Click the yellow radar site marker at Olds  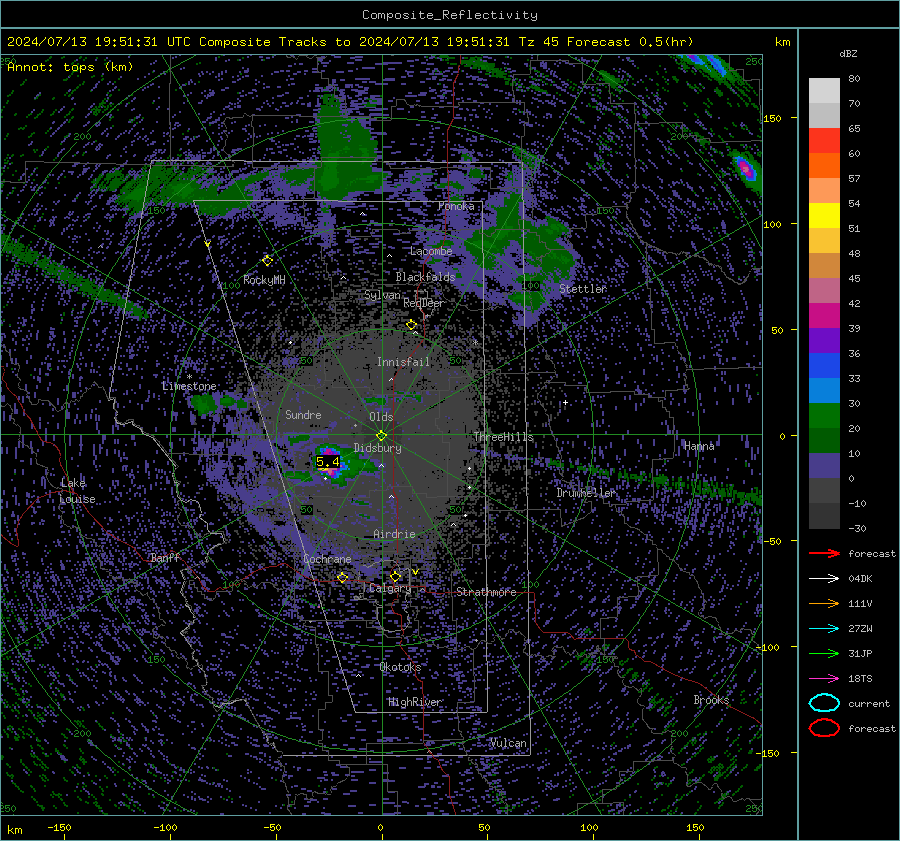[x=381, y=435]
